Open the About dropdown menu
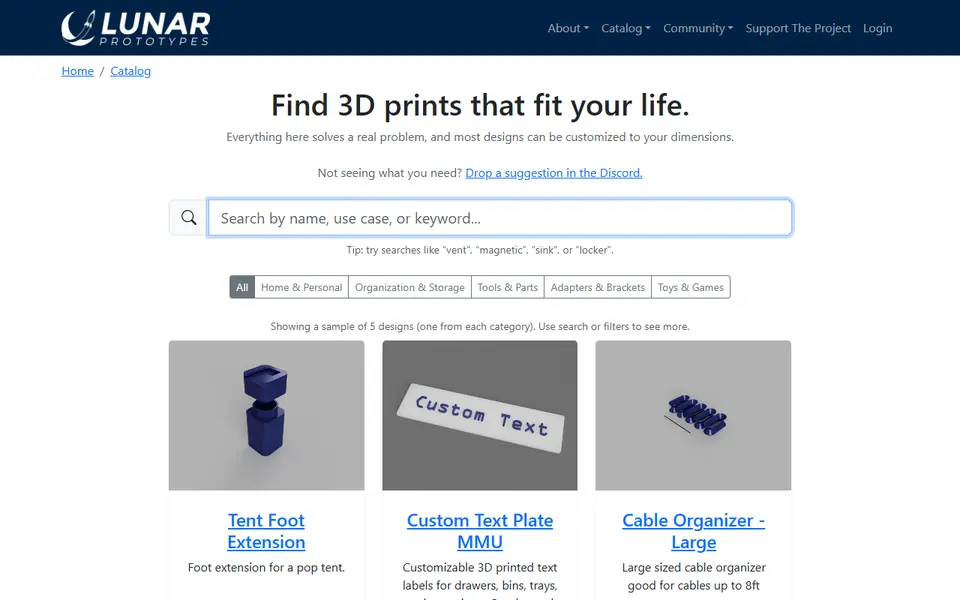Screen dimensions: 960x600 pos(568,28)
